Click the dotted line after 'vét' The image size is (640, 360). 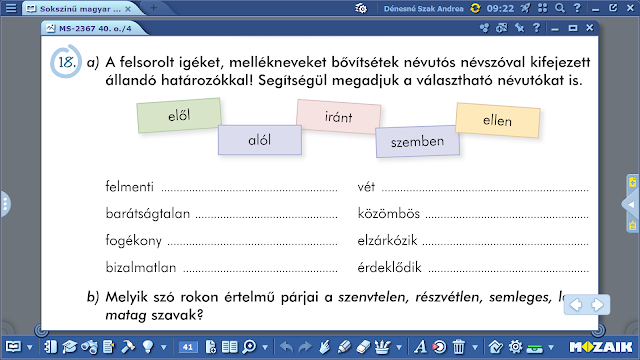[484, 189]
